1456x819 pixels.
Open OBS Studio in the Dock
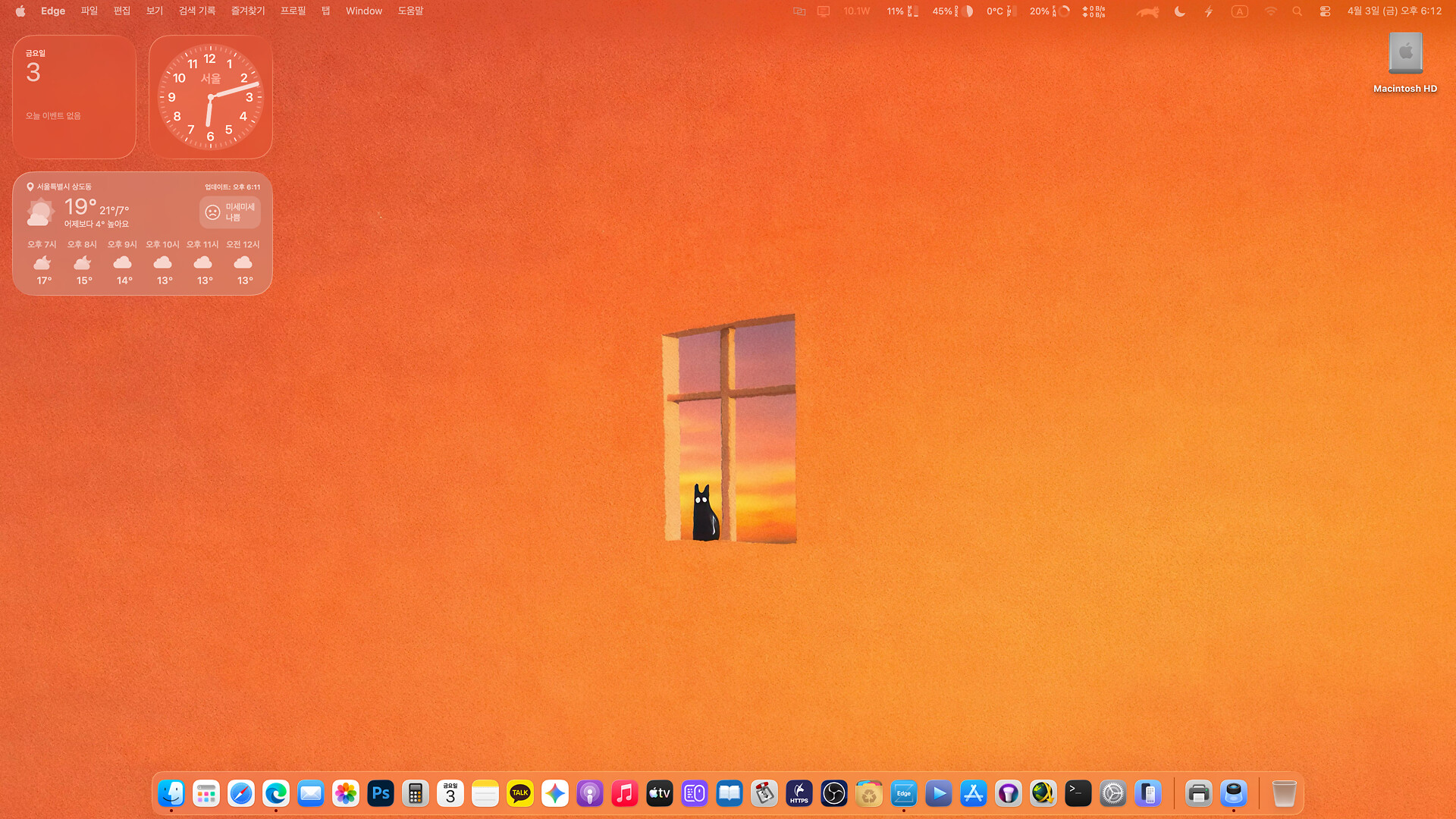point(834,794)
